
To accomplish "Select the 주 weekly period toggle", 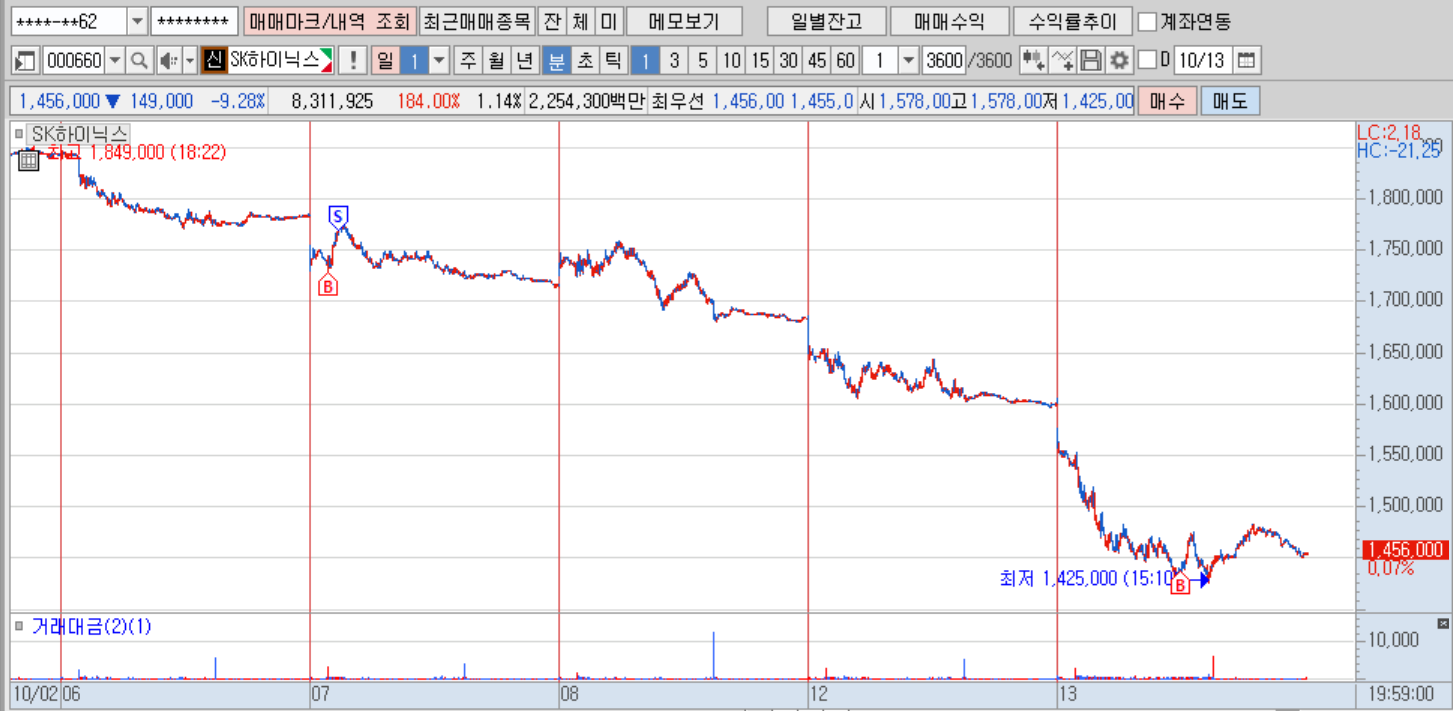I will pyautogui.click(x=467, y=60).
